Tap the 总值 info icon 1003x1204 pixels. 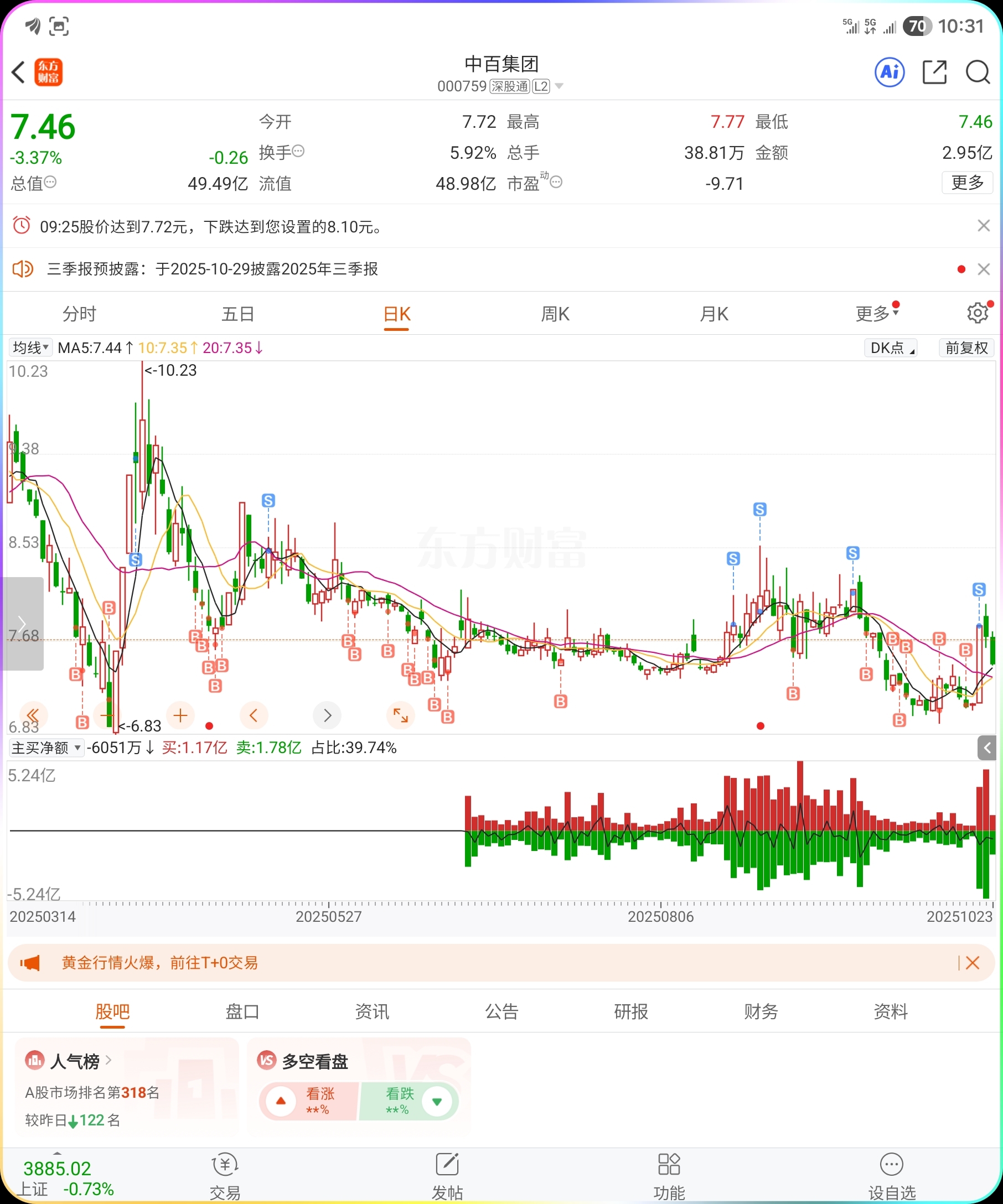click(50, 181)
